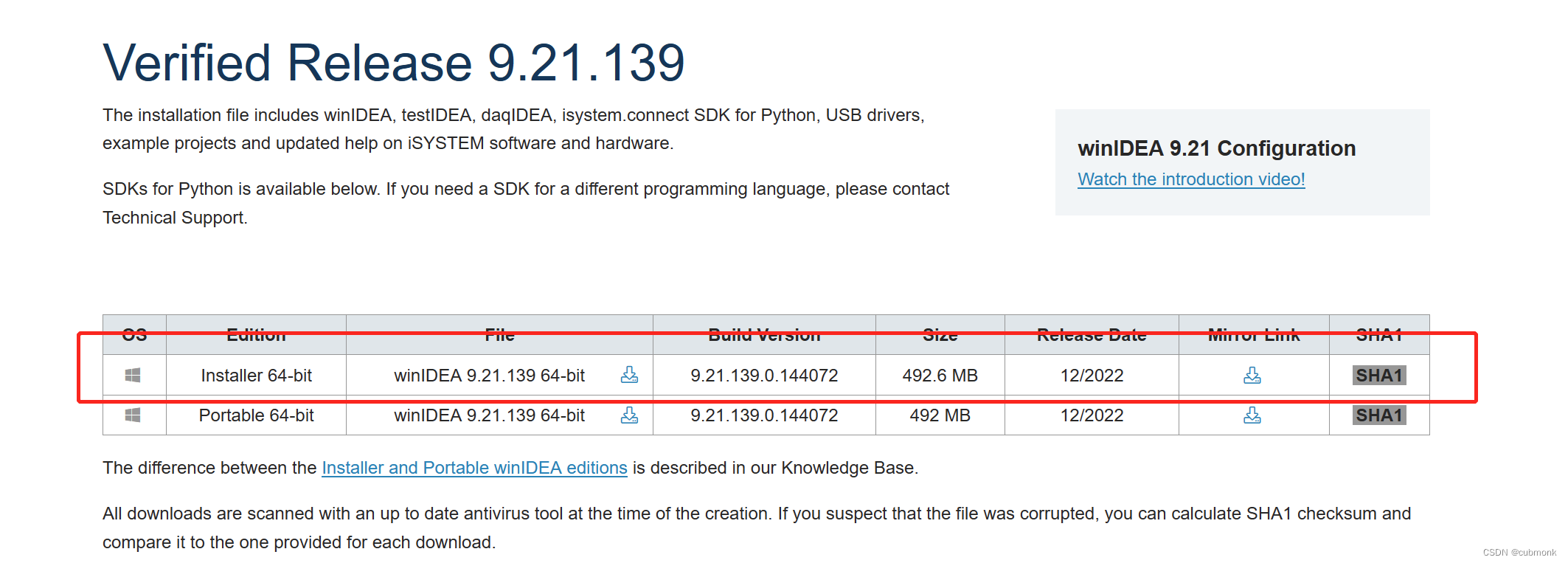This screenshot has width=1568, height=563.
Task: Download winIDEA Installer 64-bit file icon
Action: click(629, 375)
